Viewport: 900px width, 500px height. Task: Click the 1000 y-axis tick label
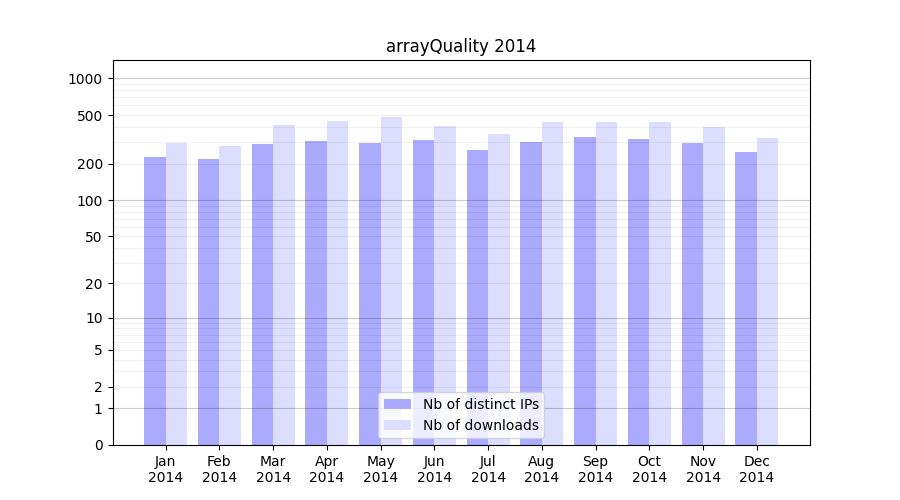(x=86, y=79)
